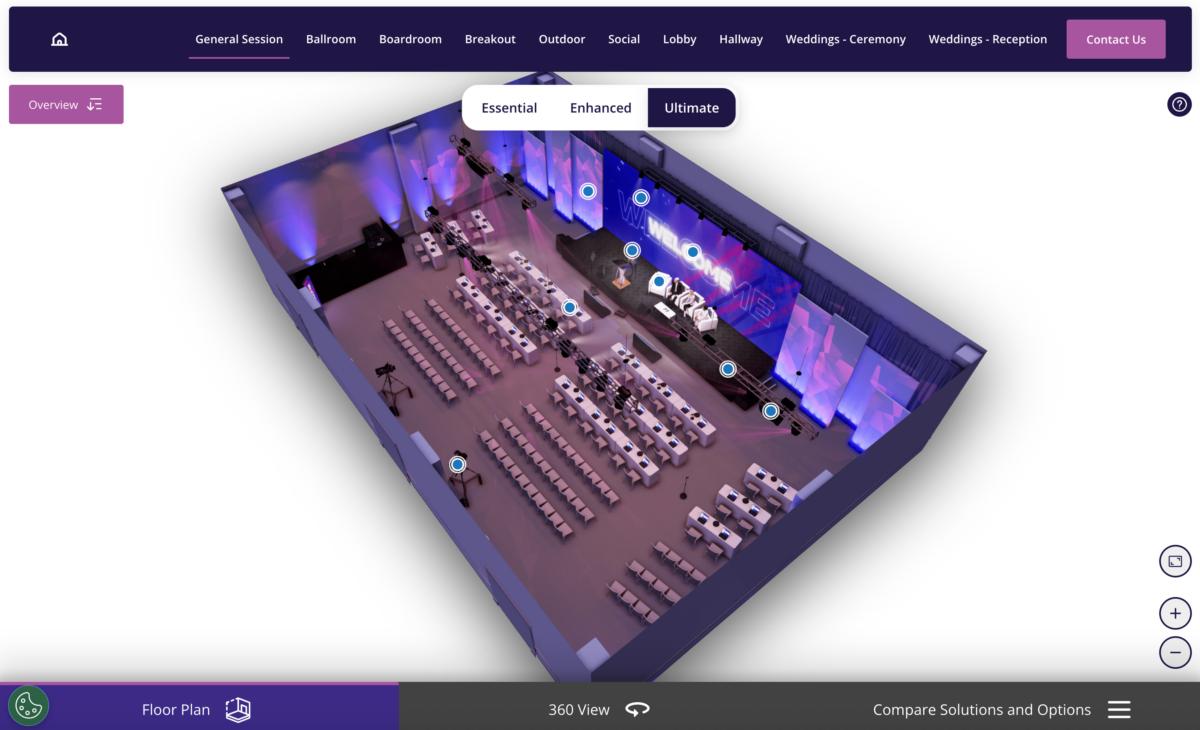Zoom in with the plus button
This screenshot has height=730, width=1200.
(1175, 613)
